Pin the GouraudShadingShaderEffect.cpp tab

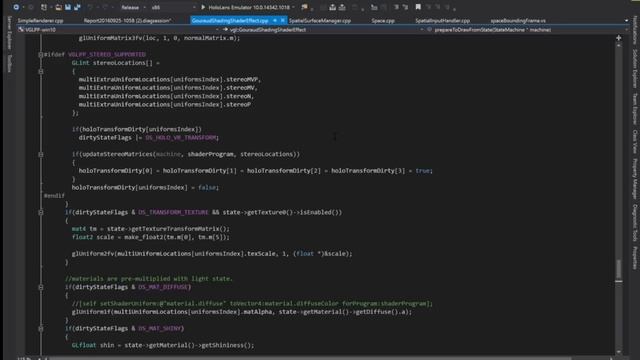pos(275,20)
